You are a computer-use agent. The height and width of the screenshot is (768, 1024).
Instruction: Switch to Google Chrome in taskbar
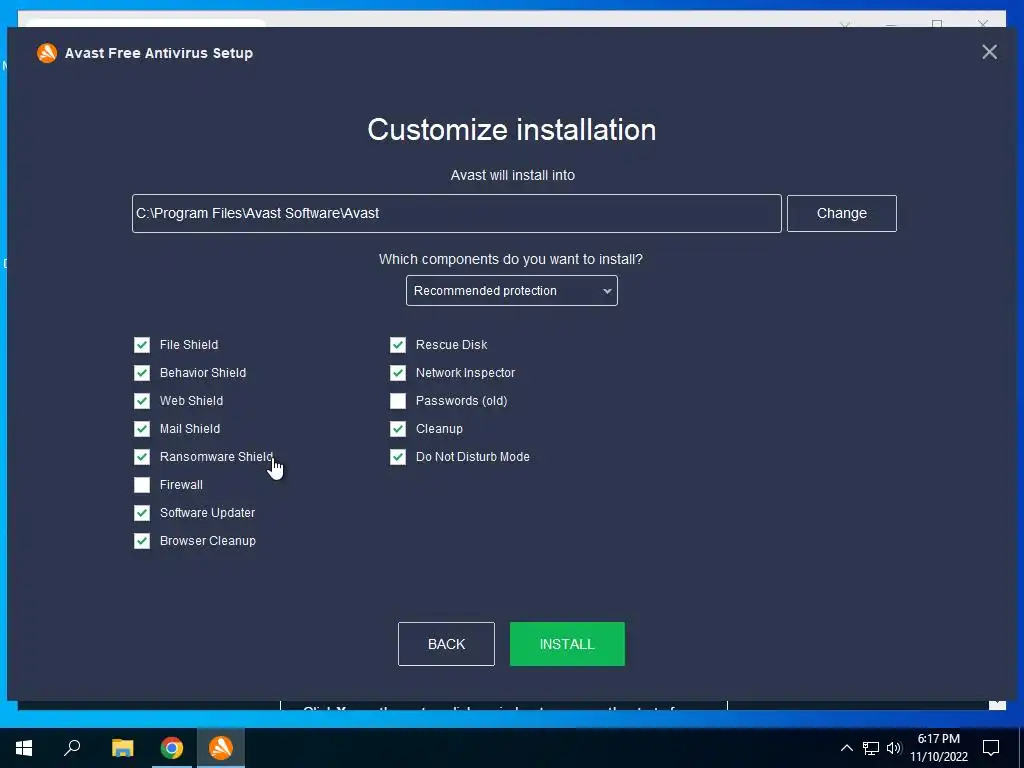(x=172, y=748)
